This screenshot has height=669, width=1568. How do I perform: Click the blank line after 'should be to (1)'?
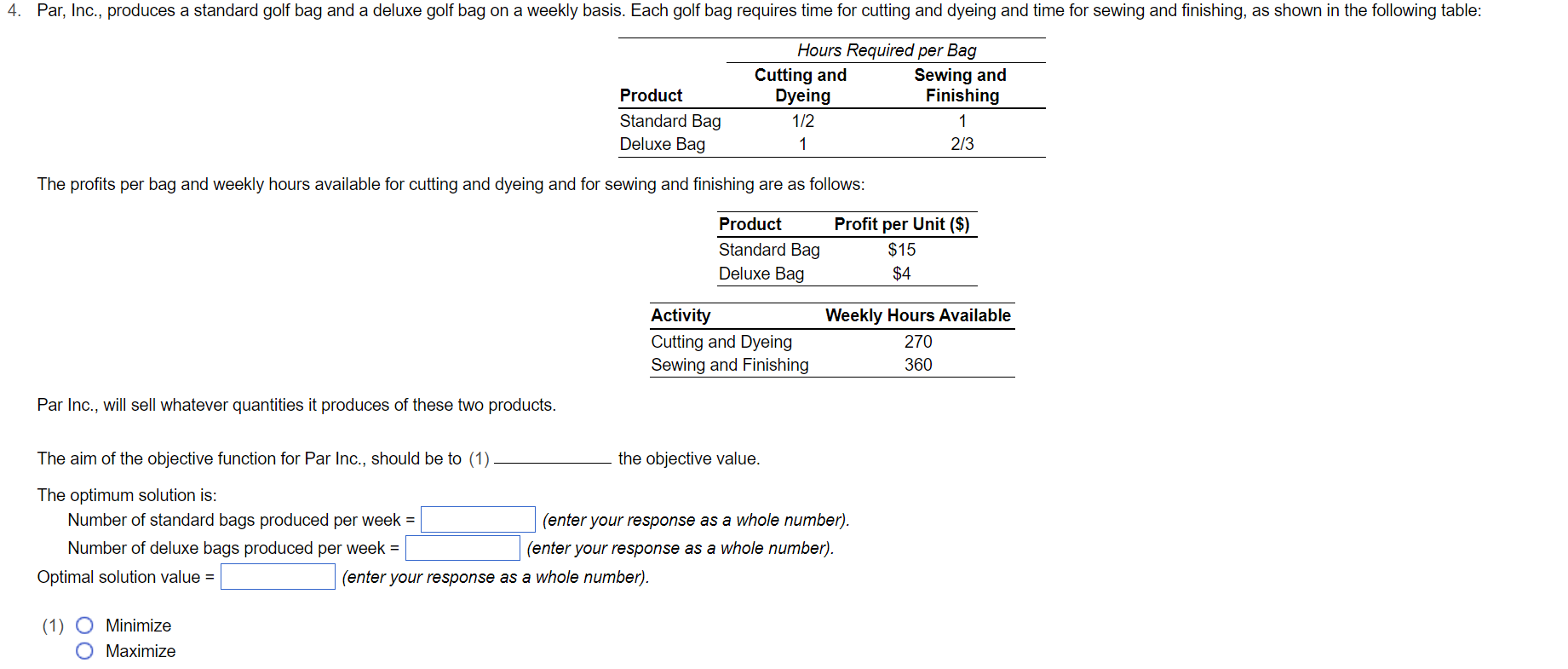tap(554, 458)
